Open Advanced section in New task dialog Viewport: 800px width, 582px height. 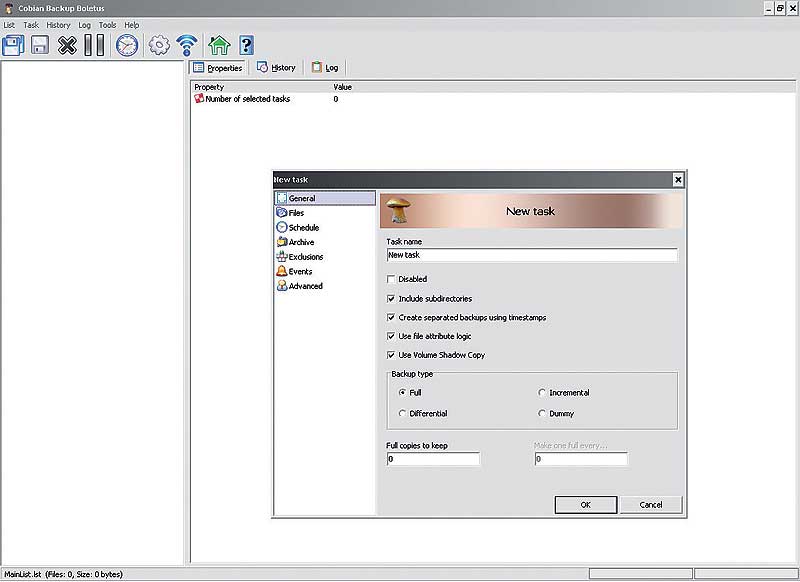click(x=299, y=286)
